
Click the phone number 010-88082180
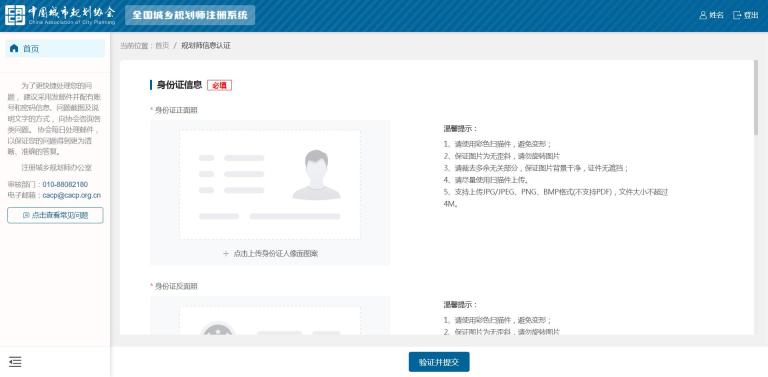(x=65, y=185)
